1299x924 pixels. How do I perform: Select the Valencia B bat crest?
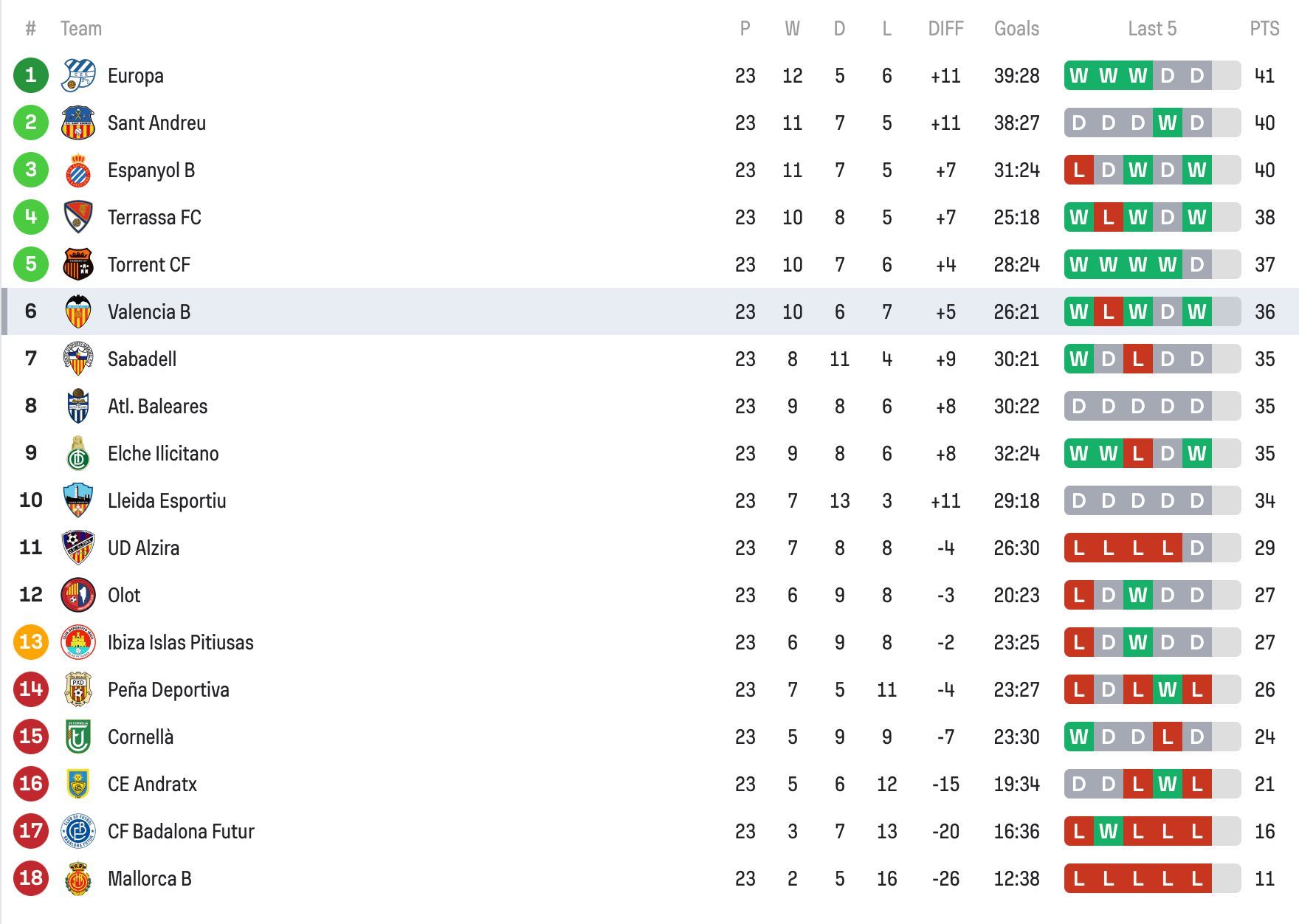(79, 311)
